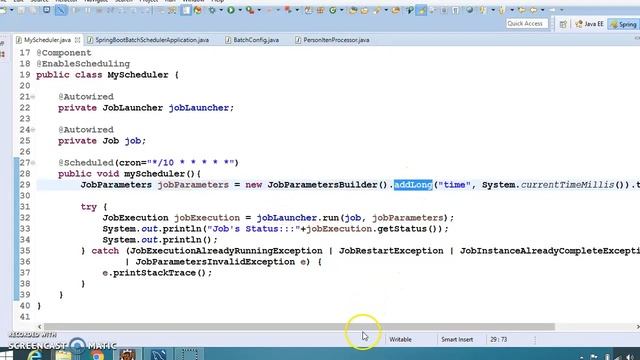Click the 29 : 73 cursor position
Screen dimensions: 640x360
498,339
